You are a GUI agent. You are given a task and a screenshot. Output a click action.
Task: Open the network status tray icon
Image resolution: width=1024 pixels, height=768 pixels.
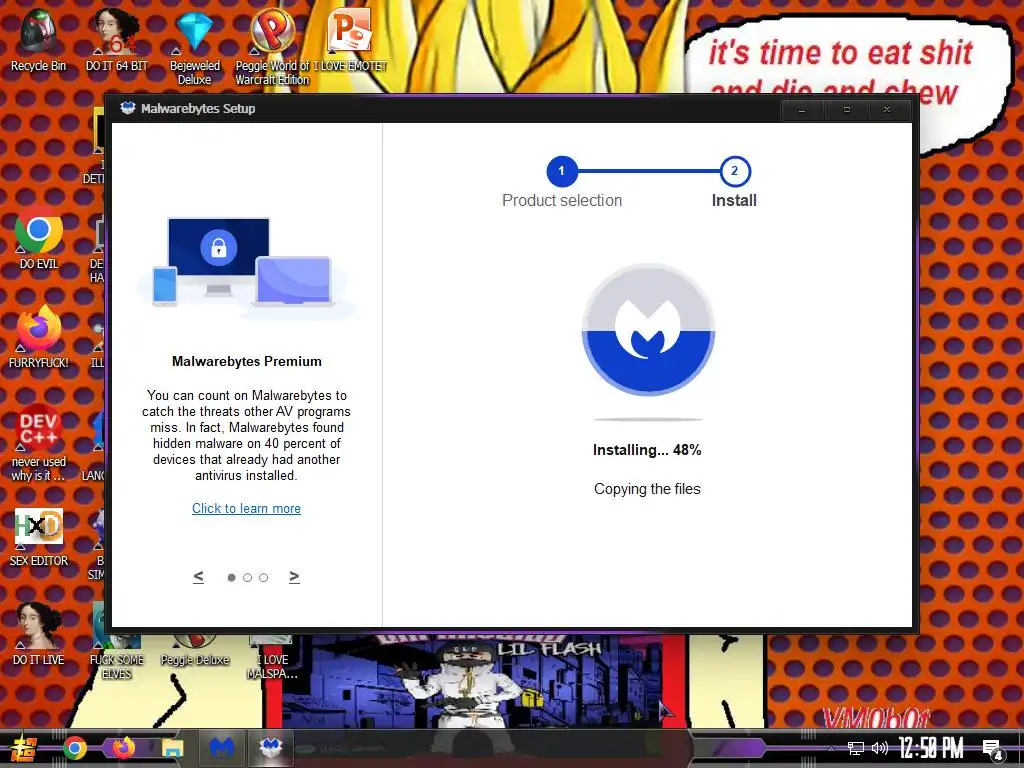(856, 748)
